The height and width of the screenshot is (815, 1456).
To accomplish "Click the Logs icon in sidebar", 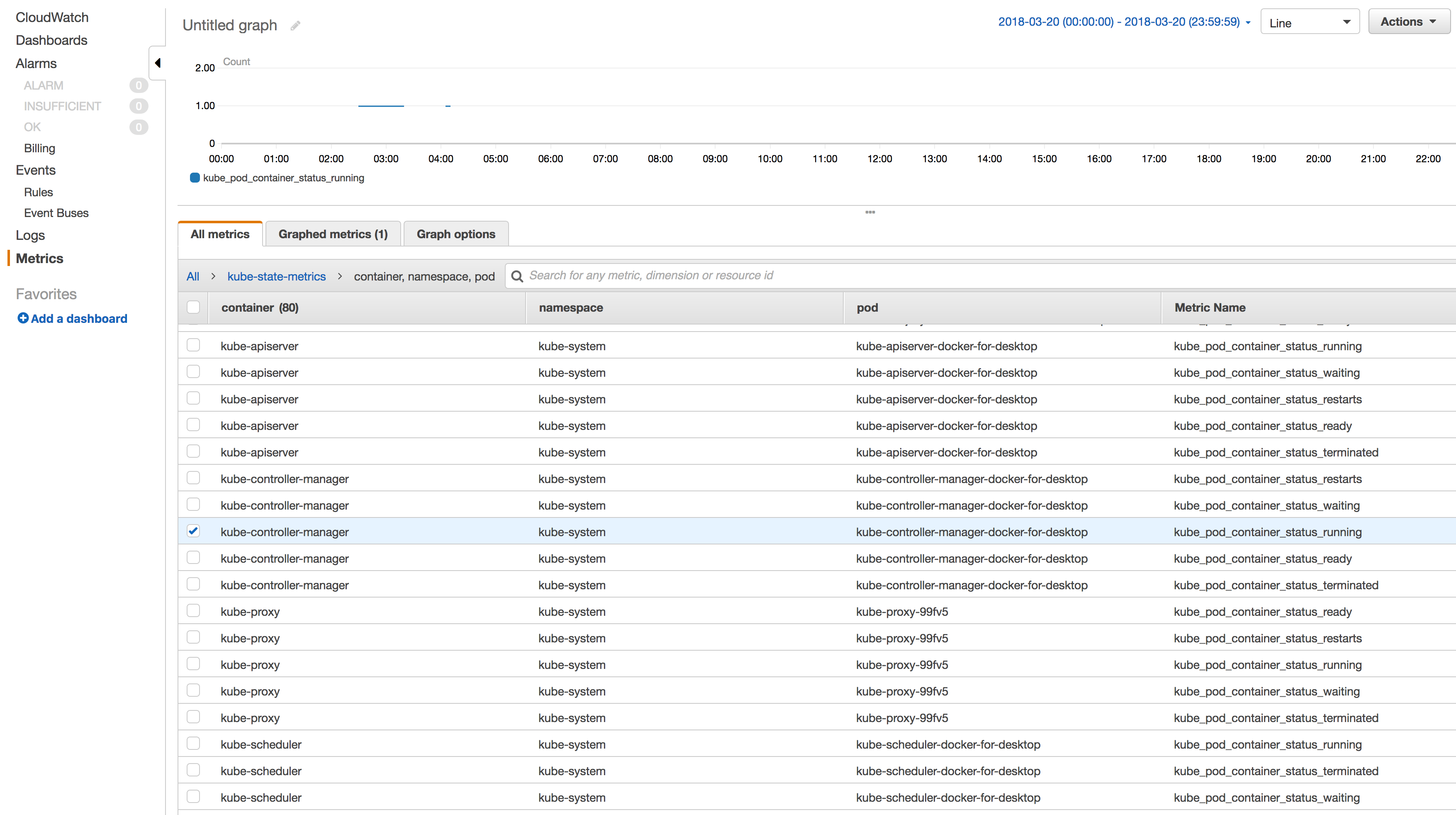I will click(x=32, y=235).
